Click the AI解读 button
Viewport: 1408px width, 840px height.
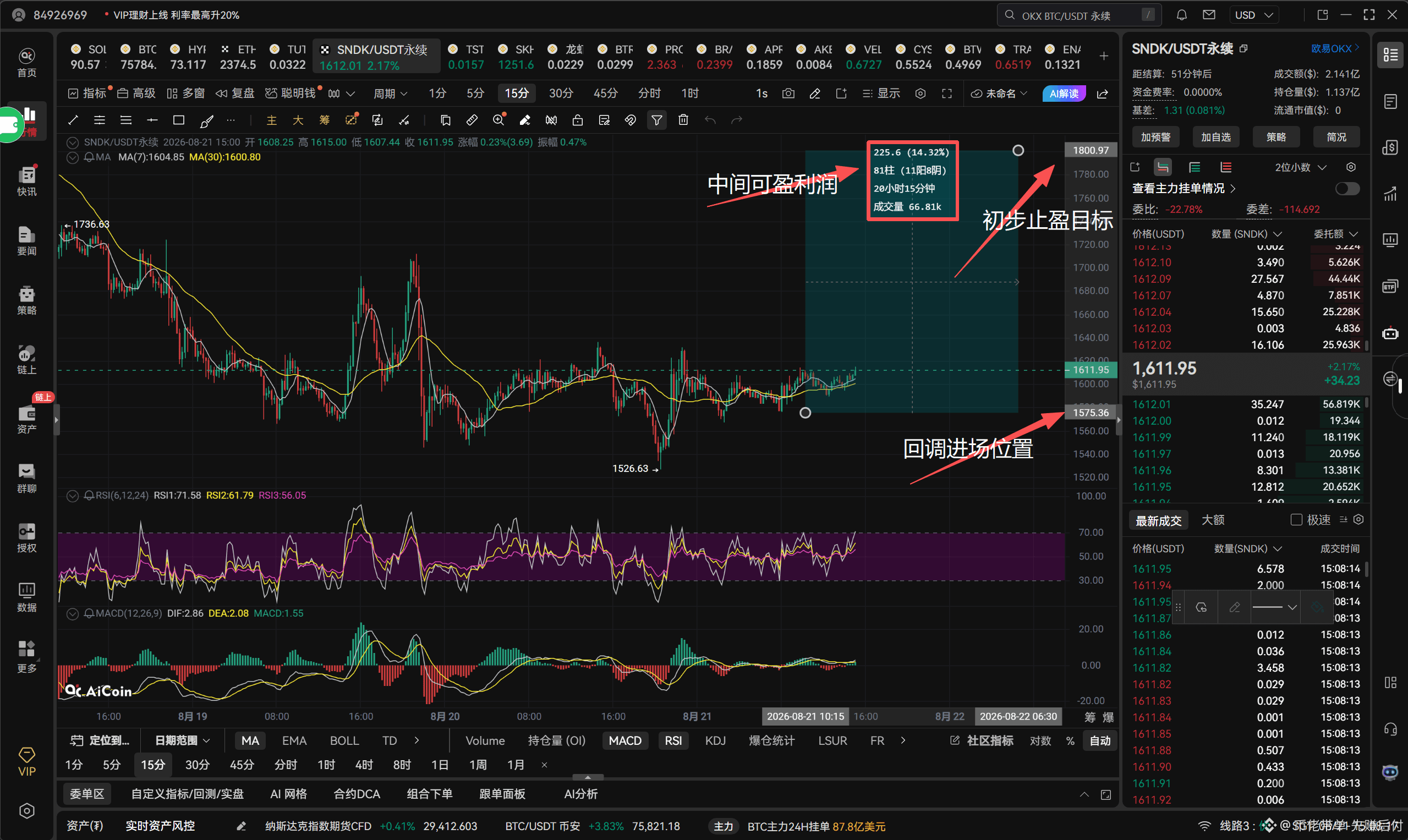[x=1064, y=94]
